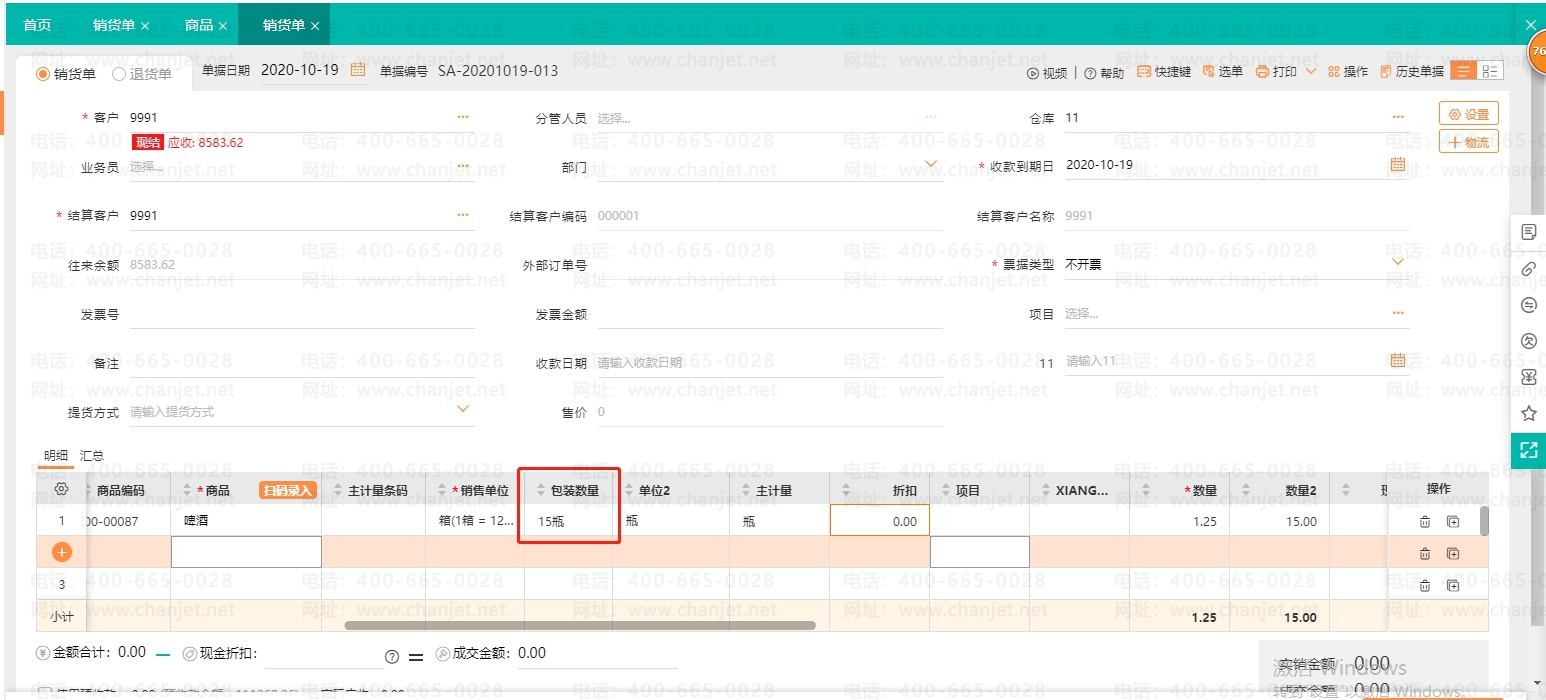Screen dimensions: 1546x700
Task: Open the notes icon in right sidebar
Action: click(1528, 232)
